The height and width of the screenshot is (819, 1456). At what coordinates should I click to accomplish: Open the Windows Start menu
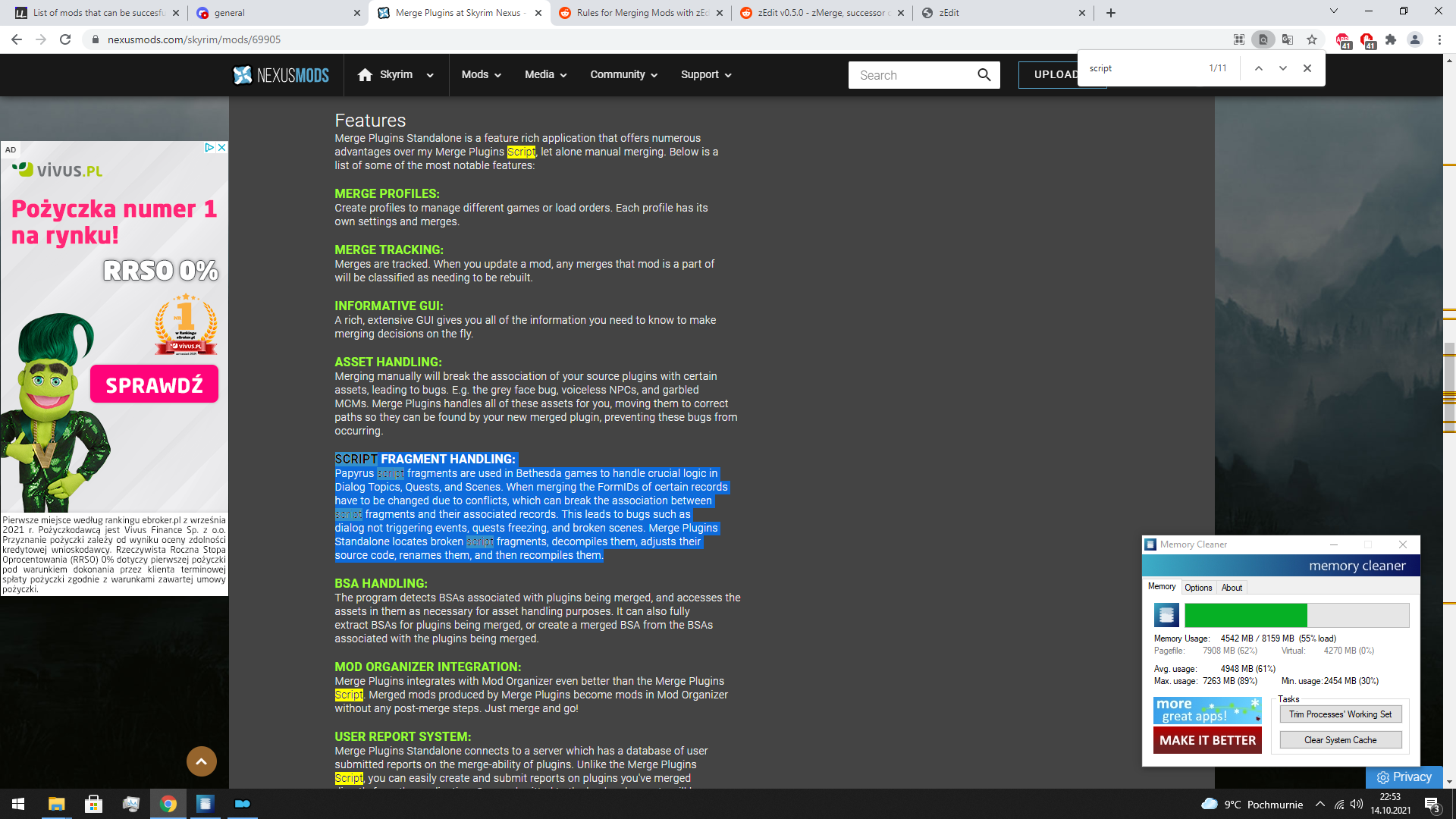pos(18,804)
